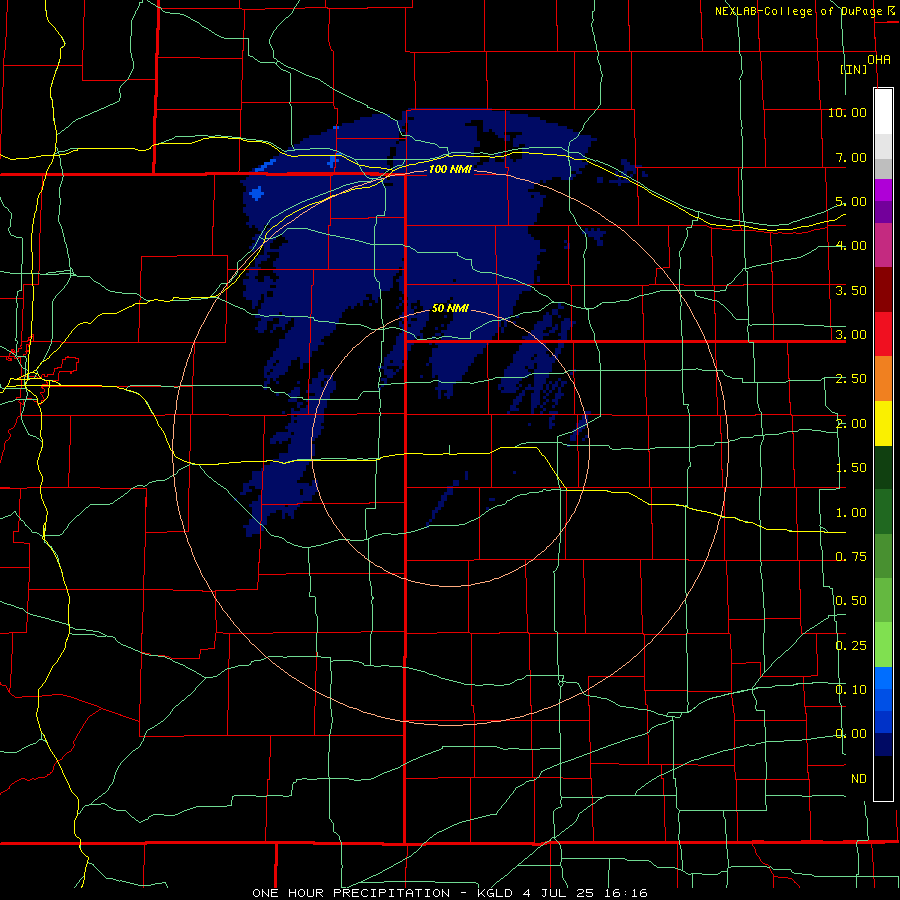Select the 2.50 legend value
Image resolution: width=900 pixels, height=900 pixels.
point(851,379)
